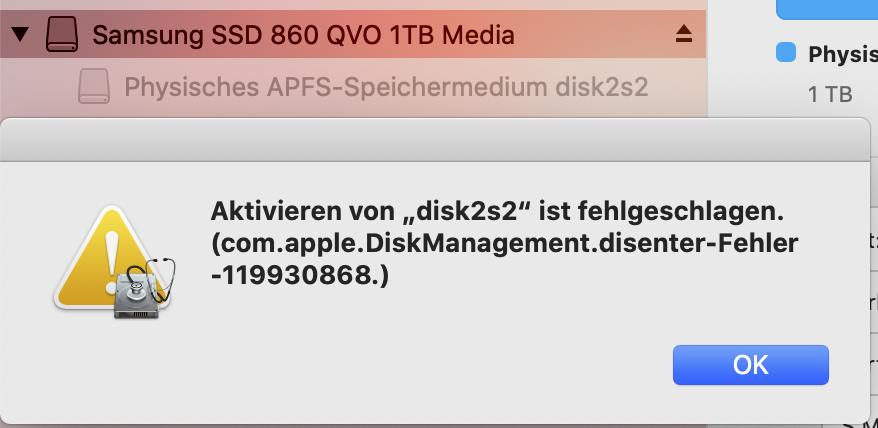This screenshot has width=878, height=428.
Task: Click the 1 TB capacity text
Action: [x=829, y=94]
